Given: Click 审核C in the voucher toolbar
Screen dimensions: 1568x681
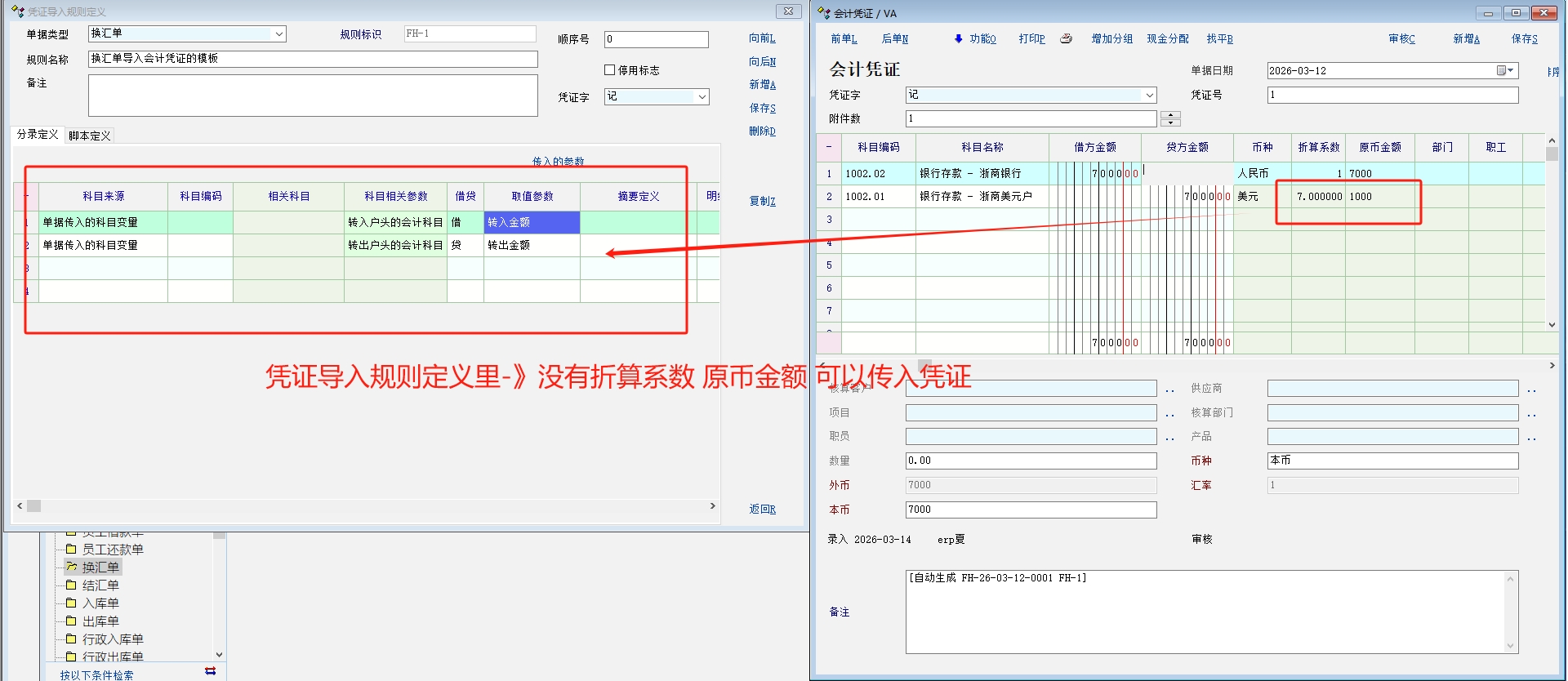Looking at the screenshot, I should coord(1401,38).
